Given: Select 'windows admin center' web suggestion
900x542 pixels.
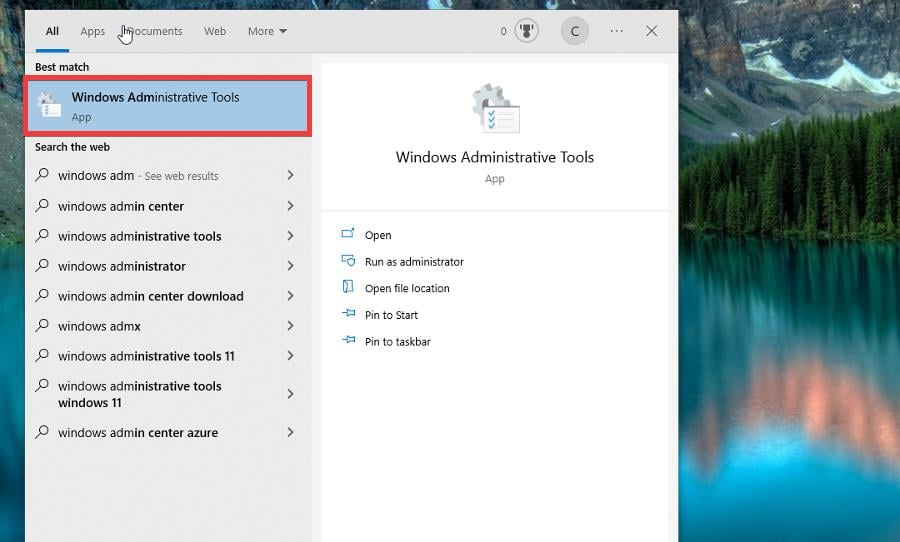Looking at the screenshot, I should click(168, 206).
